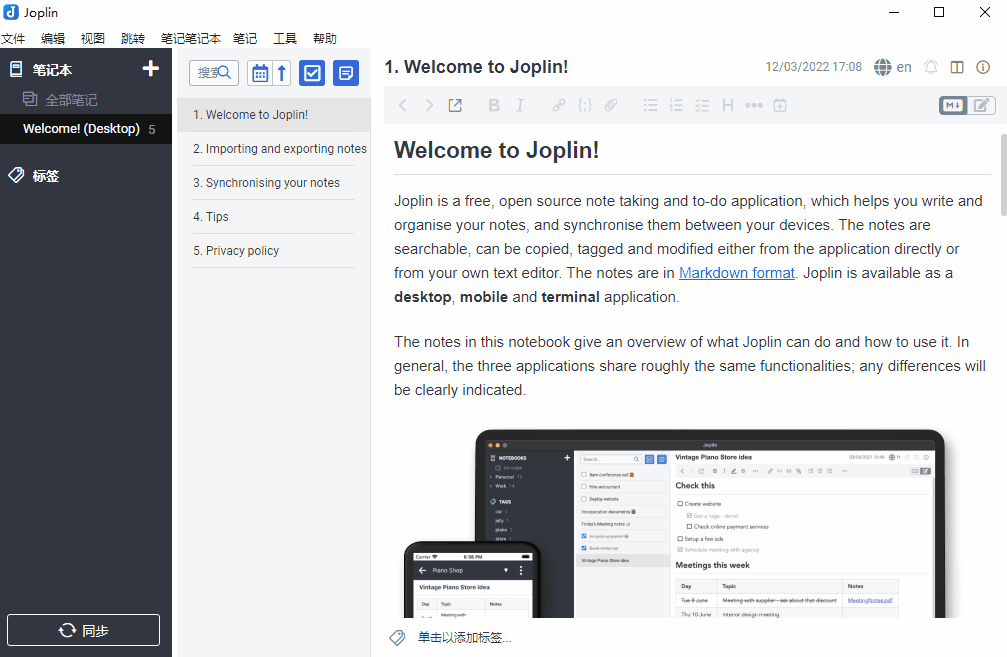This screenshot has width=1007, height=657.
Task: Toggle sort order field calendar icon
Action: tap(260, 73)
